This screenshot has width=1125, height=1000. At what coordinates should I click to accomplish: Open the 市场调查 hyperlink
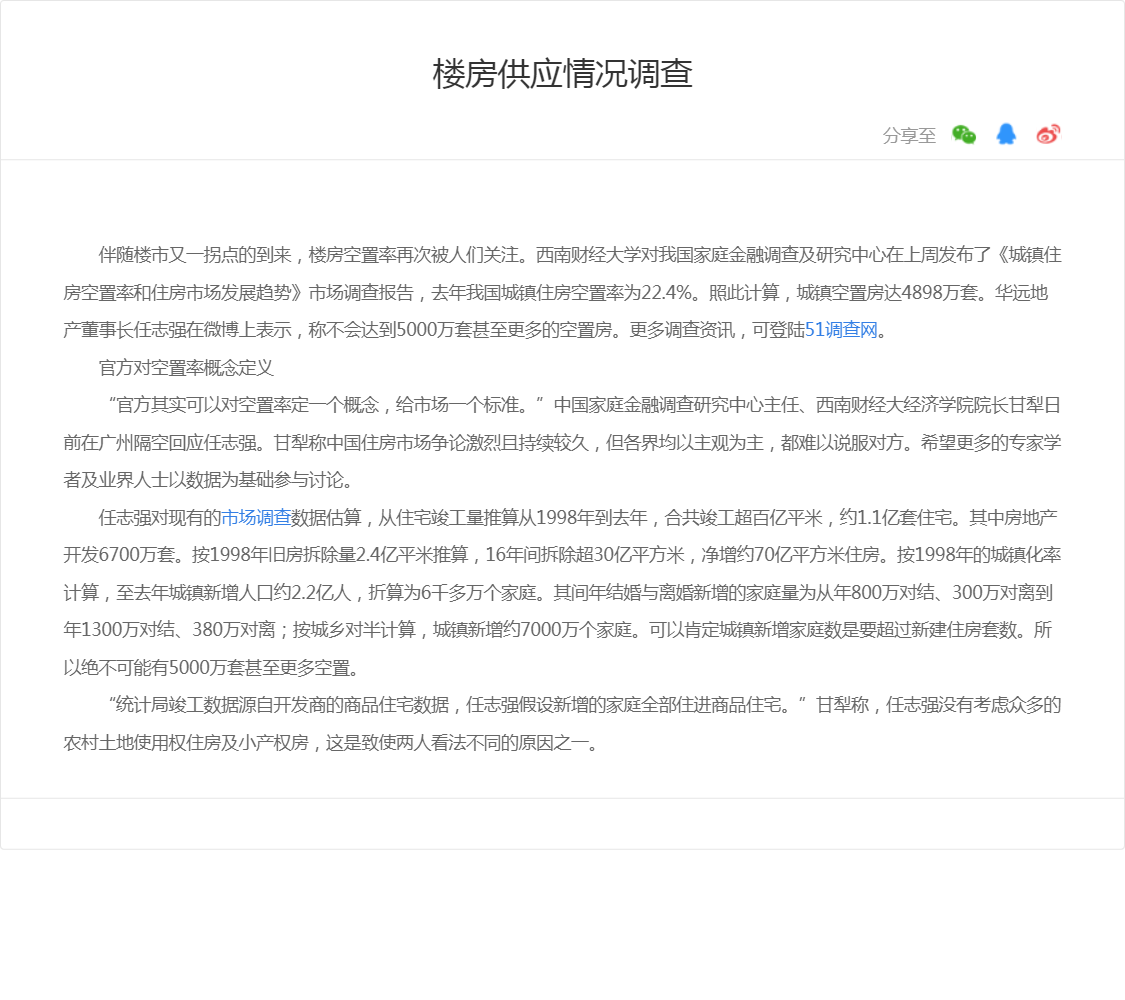point(255,517)
